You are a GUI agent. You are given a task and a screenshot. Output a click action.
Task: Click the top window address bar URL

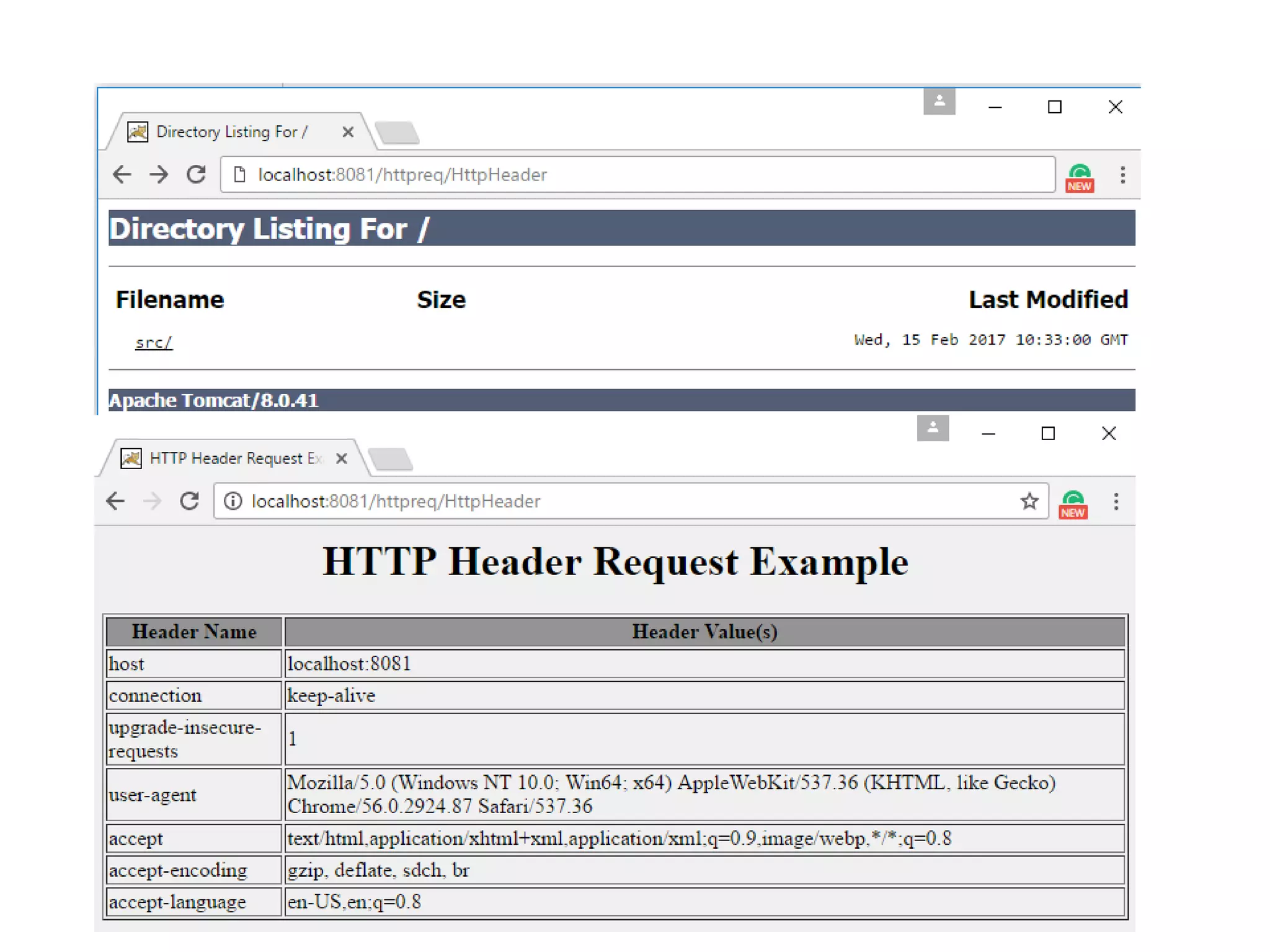[402, 175]
